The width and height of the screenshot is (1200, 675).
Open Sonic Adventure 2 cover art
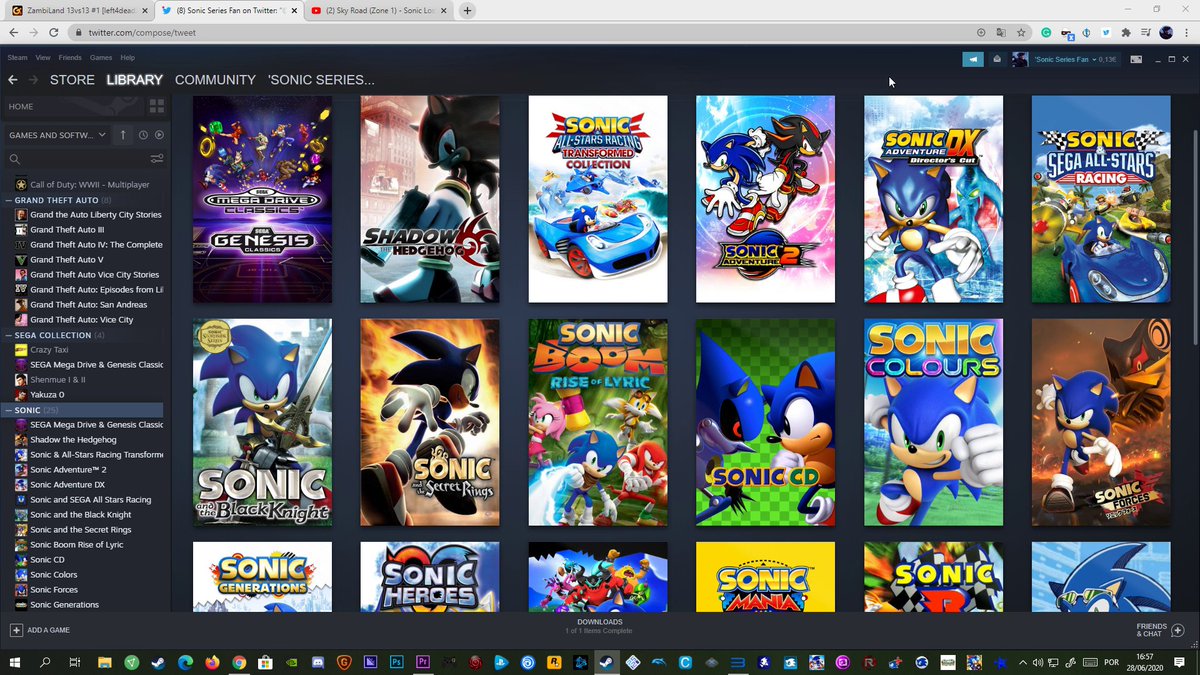765,199
